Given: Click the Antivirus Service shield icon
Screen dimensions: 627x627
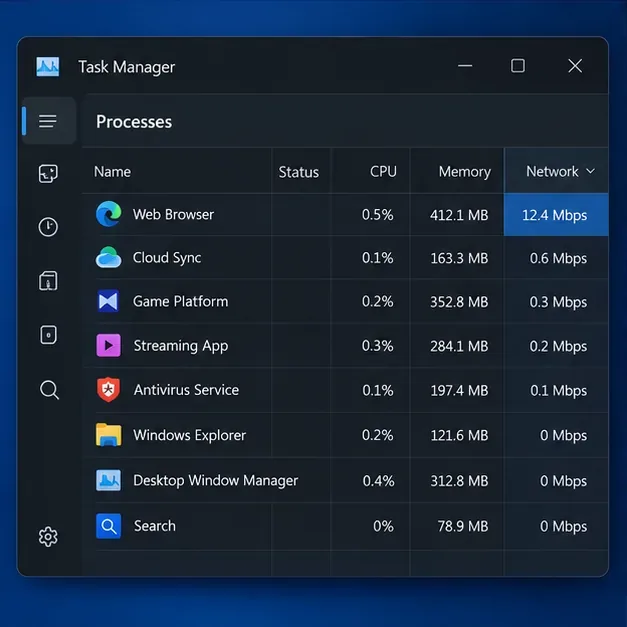Looking at the screenshot, I should click(108, 389).
